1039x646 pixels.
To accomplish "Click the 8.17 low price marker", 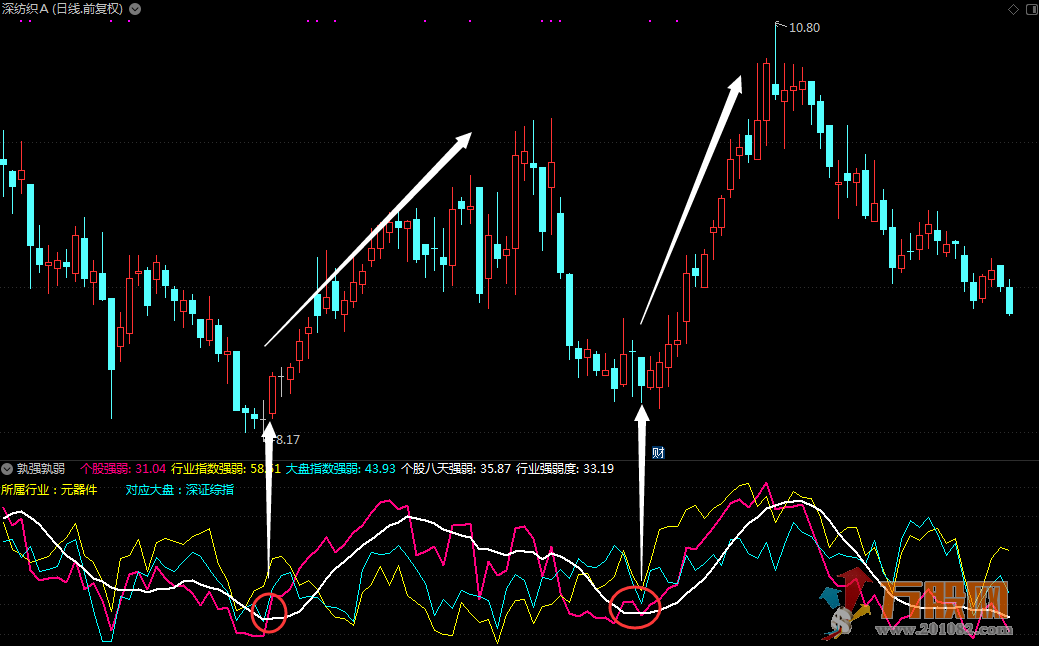I will pos(286,439).
